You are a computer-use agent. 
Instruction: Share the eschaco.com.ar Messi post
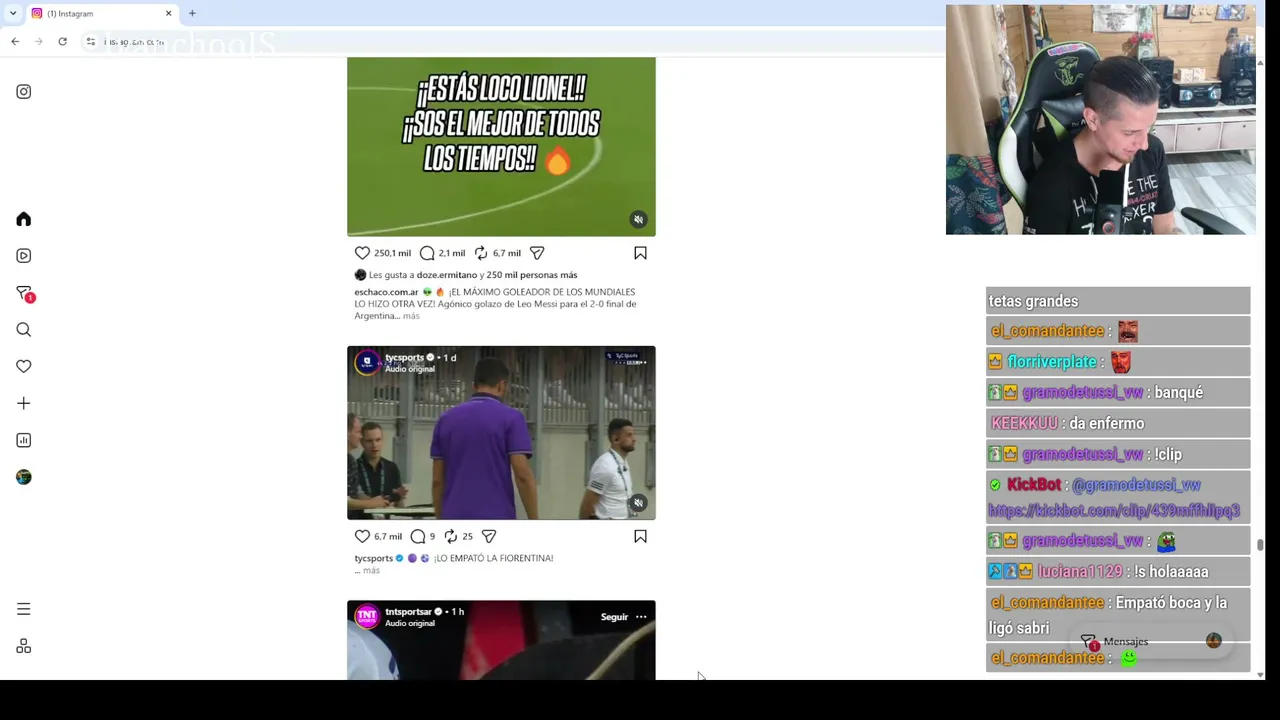coord(537,253)
